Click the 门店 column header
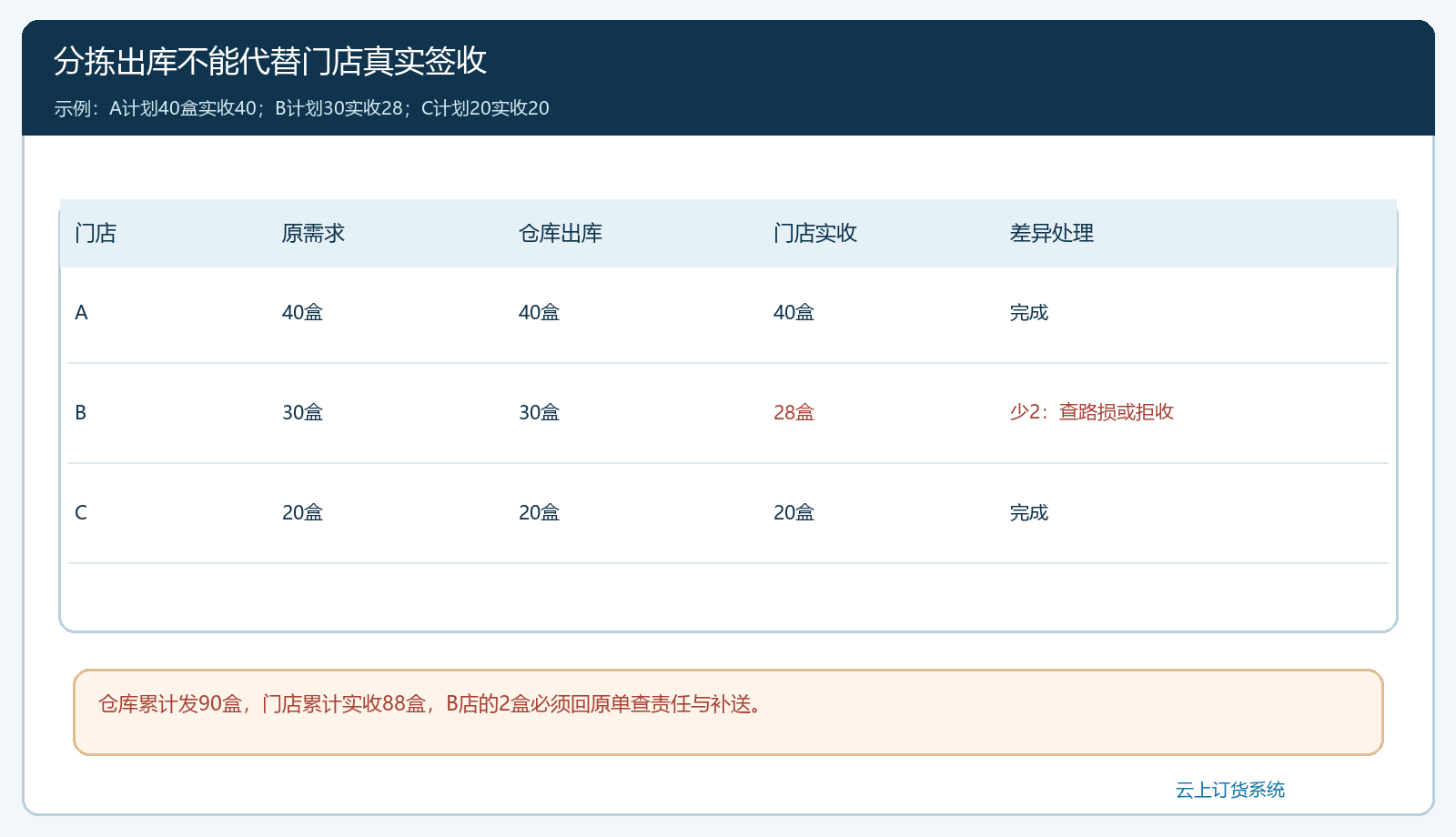The height and width of the screenshot is (837, 1456). [96, 234]
